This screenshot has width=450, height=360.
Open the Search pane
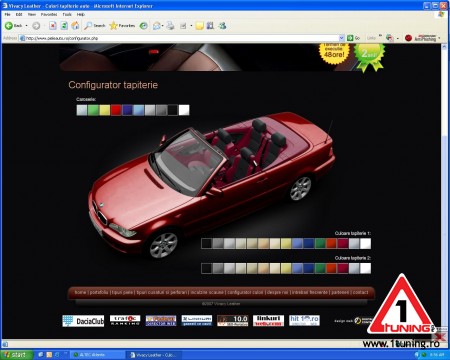(x=95, y=26)
